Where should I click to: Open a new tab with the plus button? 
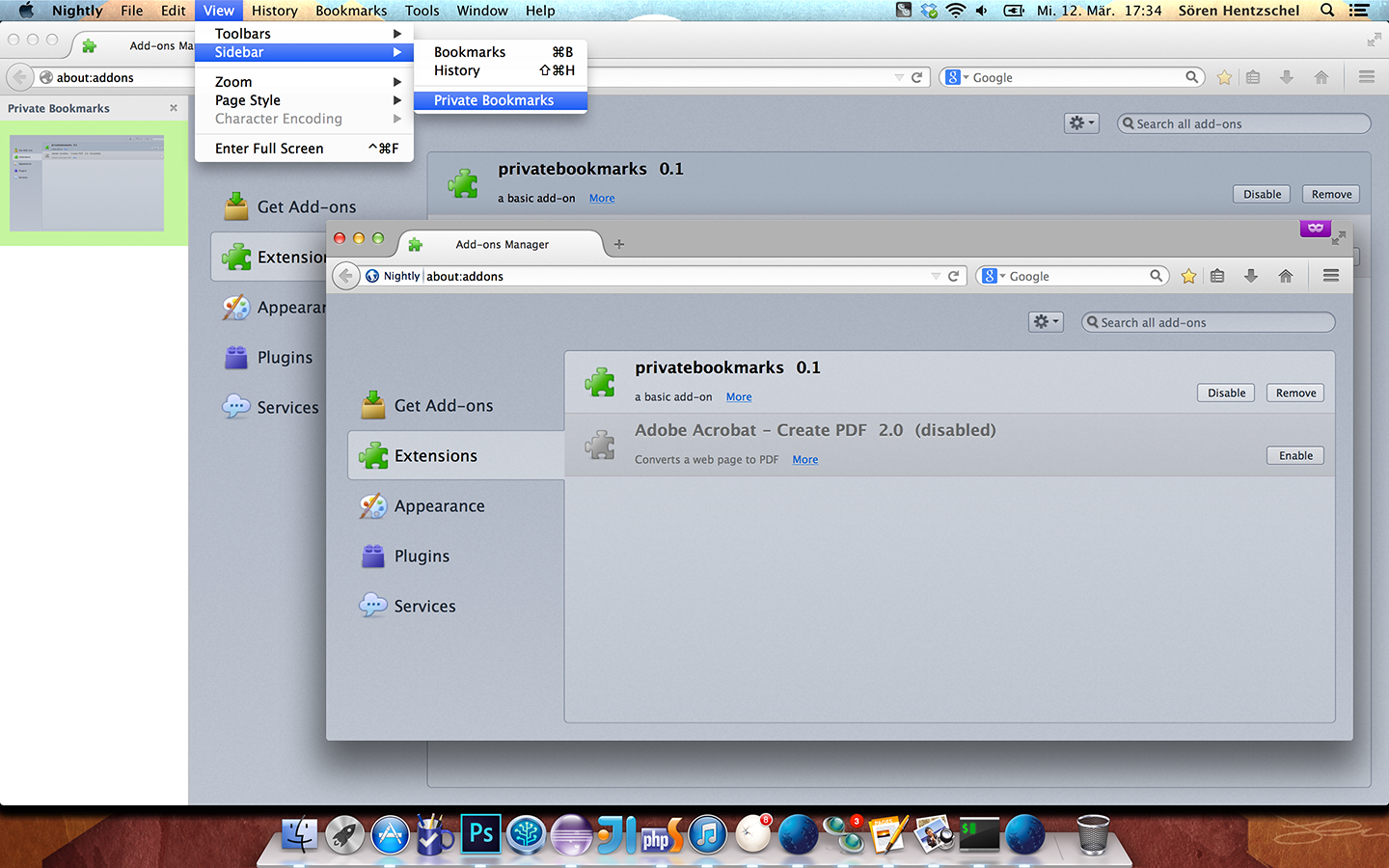[x=619, y=244]
